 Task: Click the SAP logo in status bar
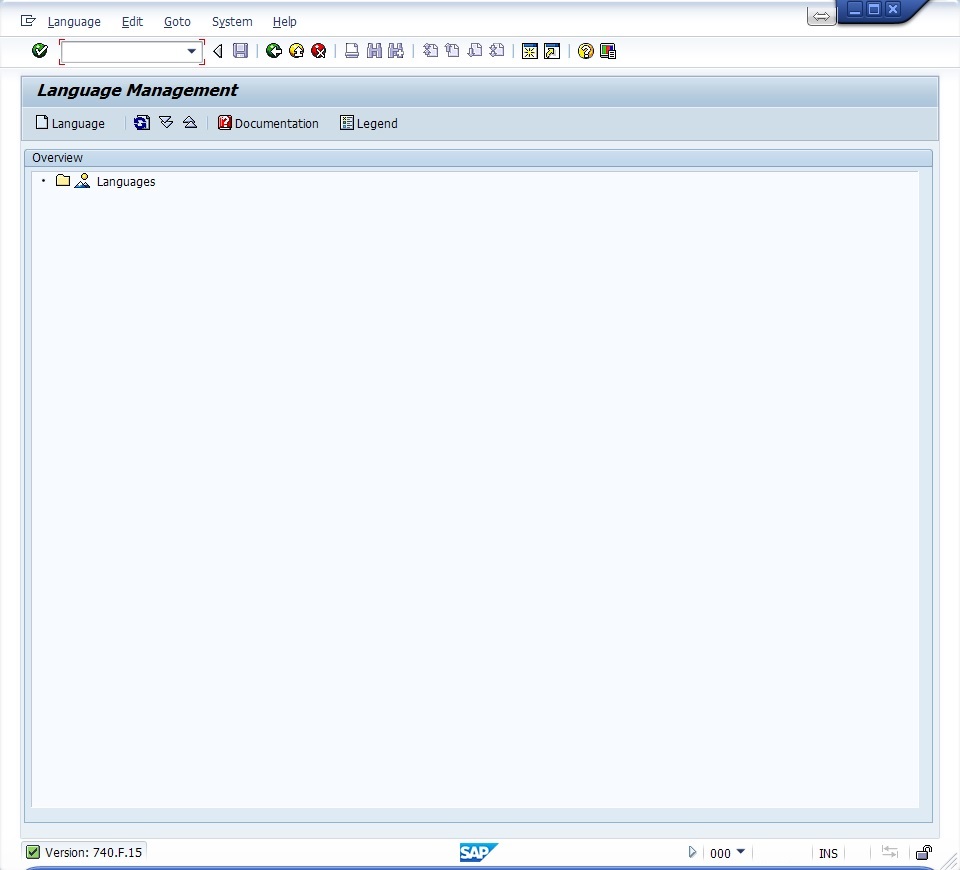click(479, 852)
